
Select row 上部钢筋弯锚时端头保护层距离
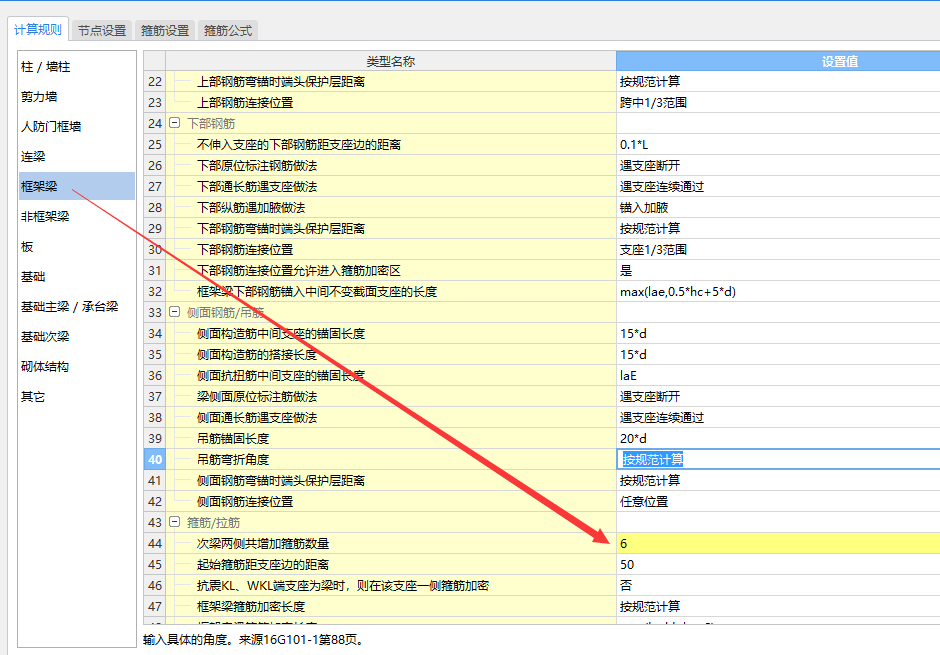(x=391, y=82)
